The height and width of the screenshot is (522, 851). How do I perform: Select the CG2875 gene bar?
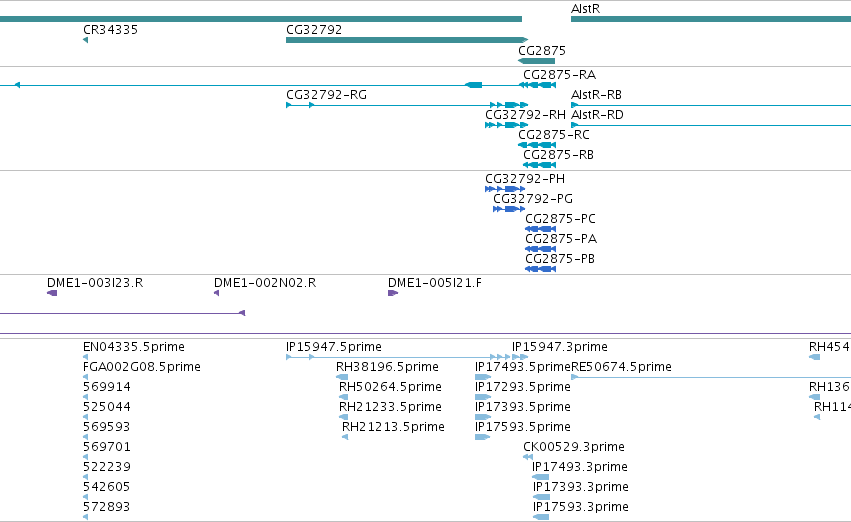[536, 61]
